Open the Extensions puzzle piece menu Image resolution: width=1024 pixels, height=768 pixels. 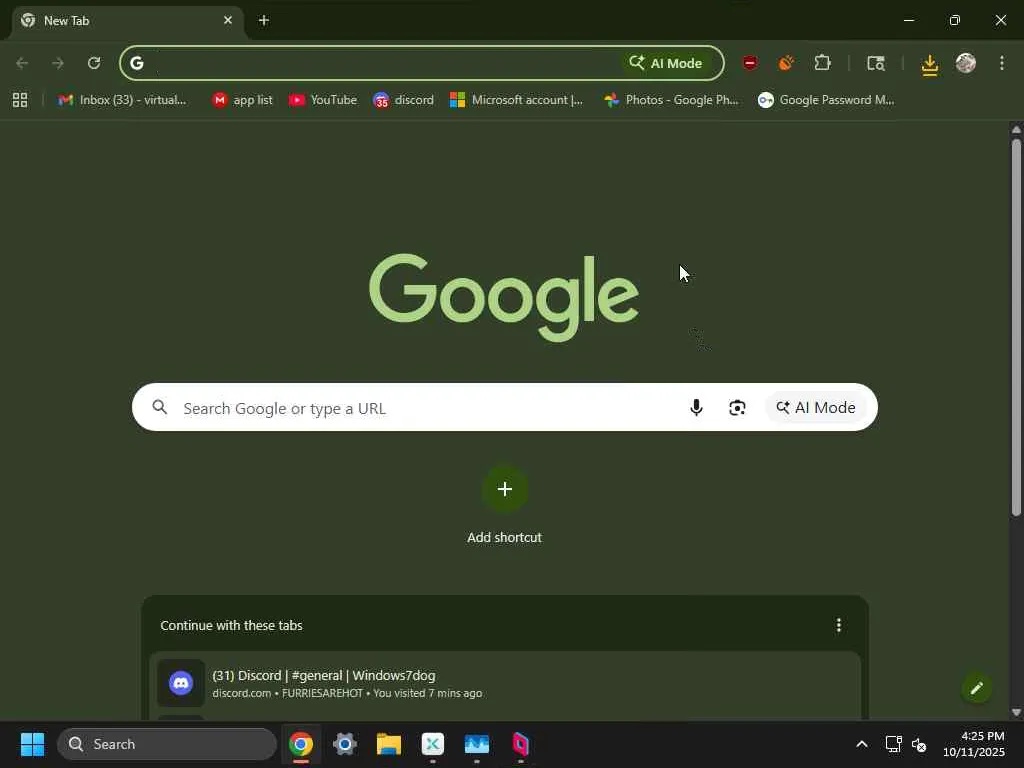tap(822, 63)
